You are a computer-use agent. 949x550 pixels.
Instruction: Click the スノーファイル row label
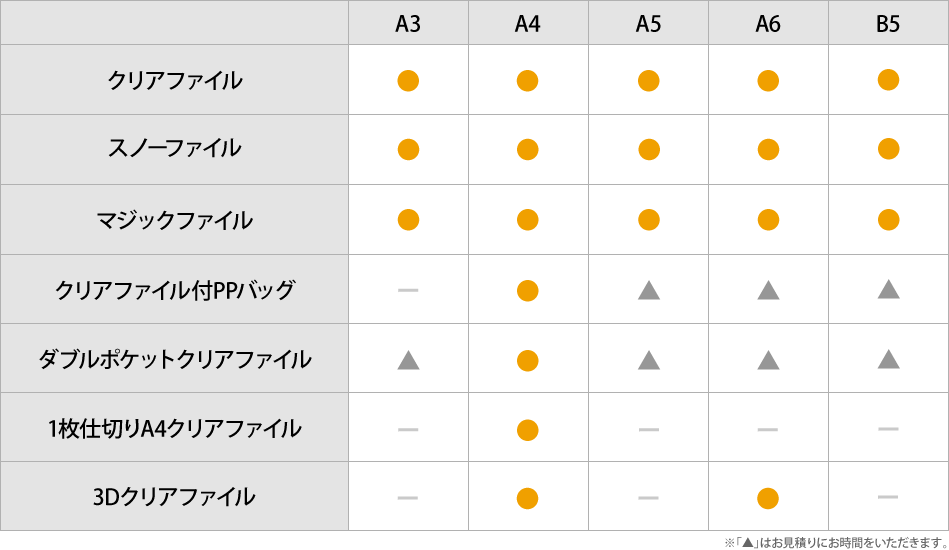pos(175,148)
